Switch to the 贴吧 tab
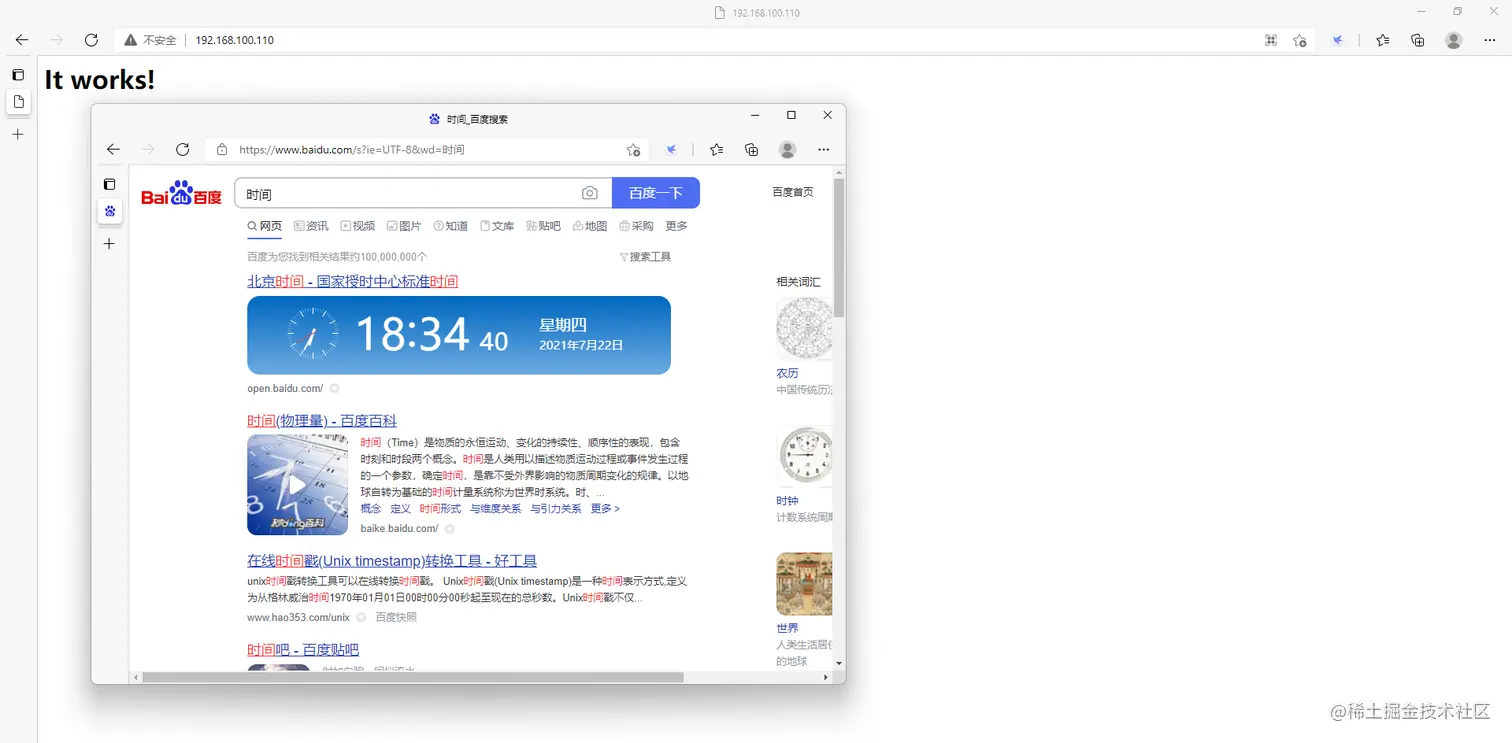 point(543,226)
